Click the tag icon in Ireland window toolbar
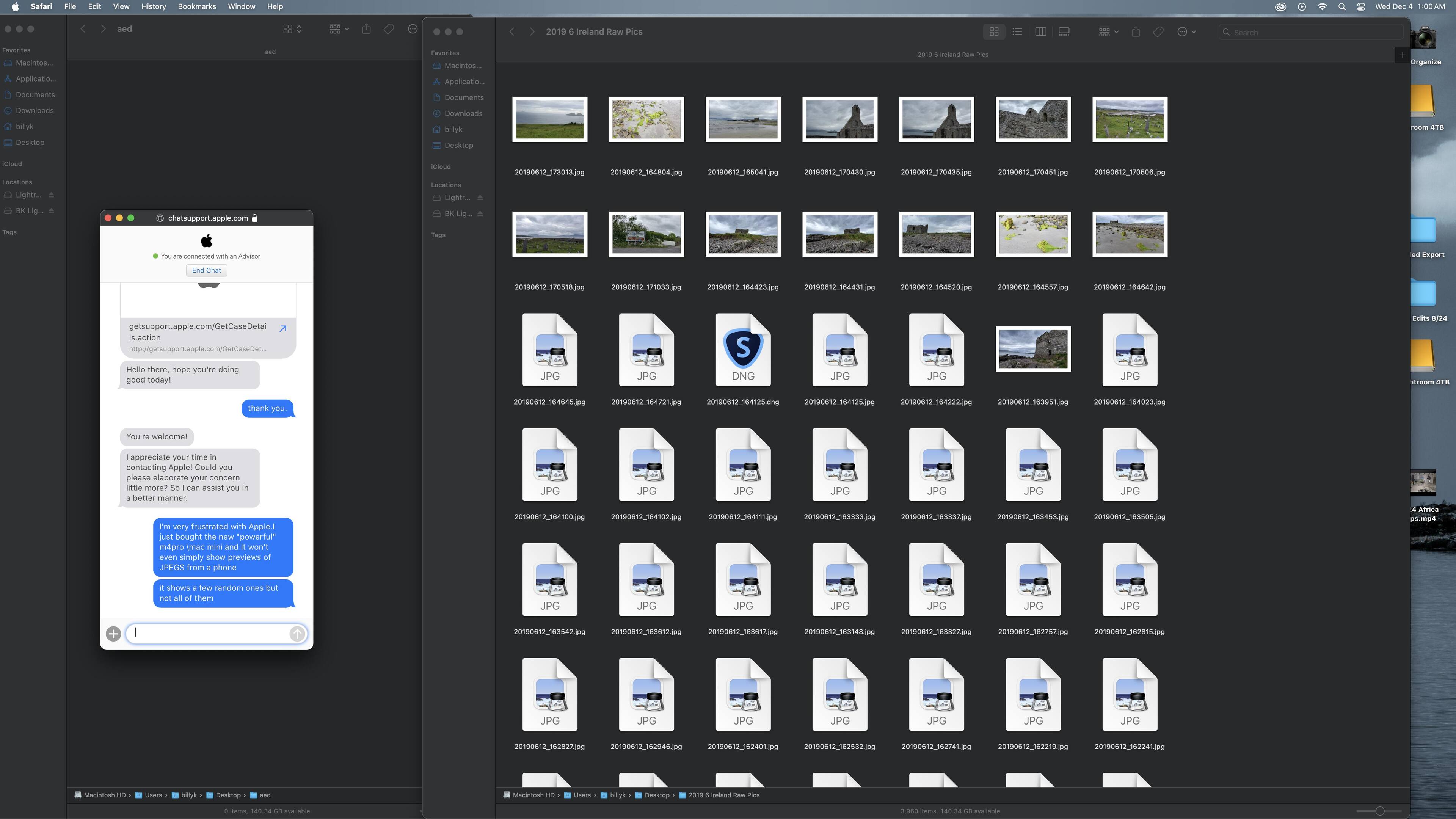 tap(1158, 31)
